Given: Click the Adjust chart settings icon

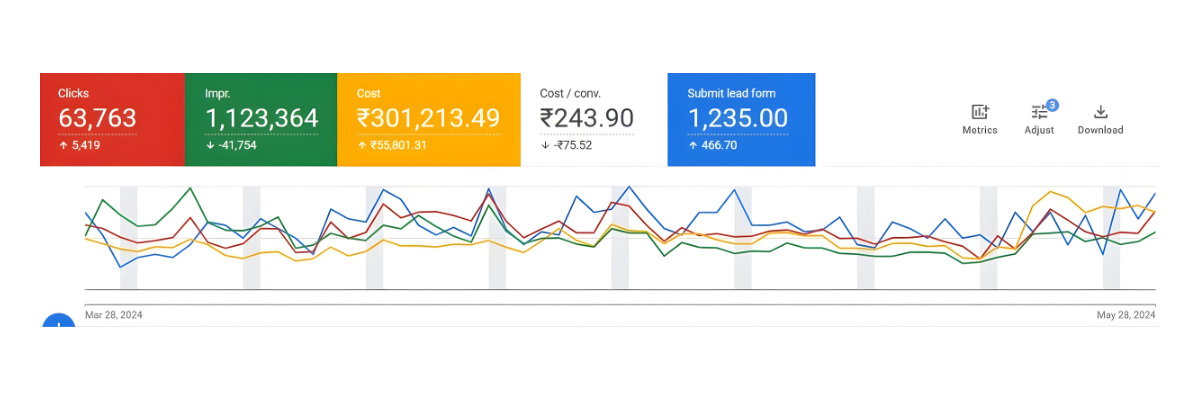Looking at the screenshot, I should (x=1039, y=113).
